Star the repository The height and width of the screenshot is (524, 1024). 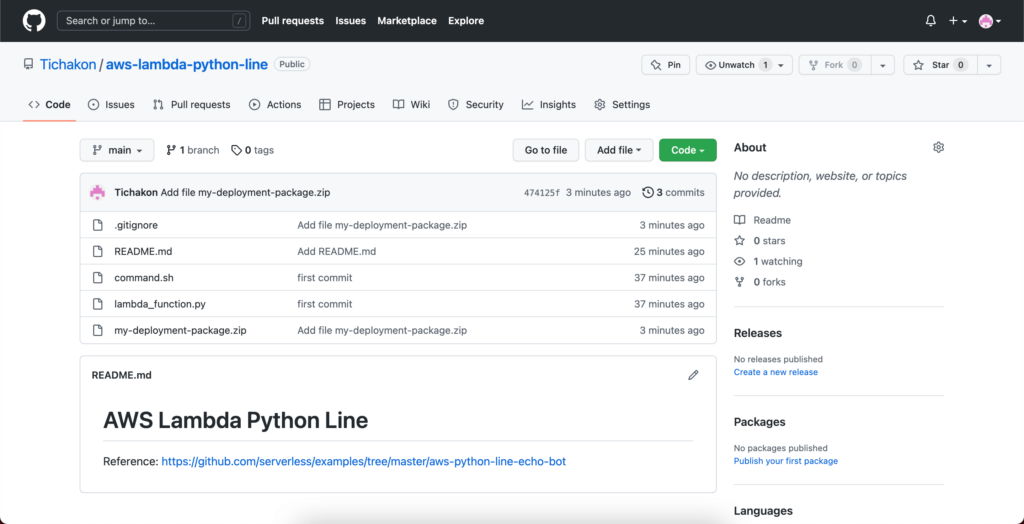pyautogui.click(x=940, y=65)
